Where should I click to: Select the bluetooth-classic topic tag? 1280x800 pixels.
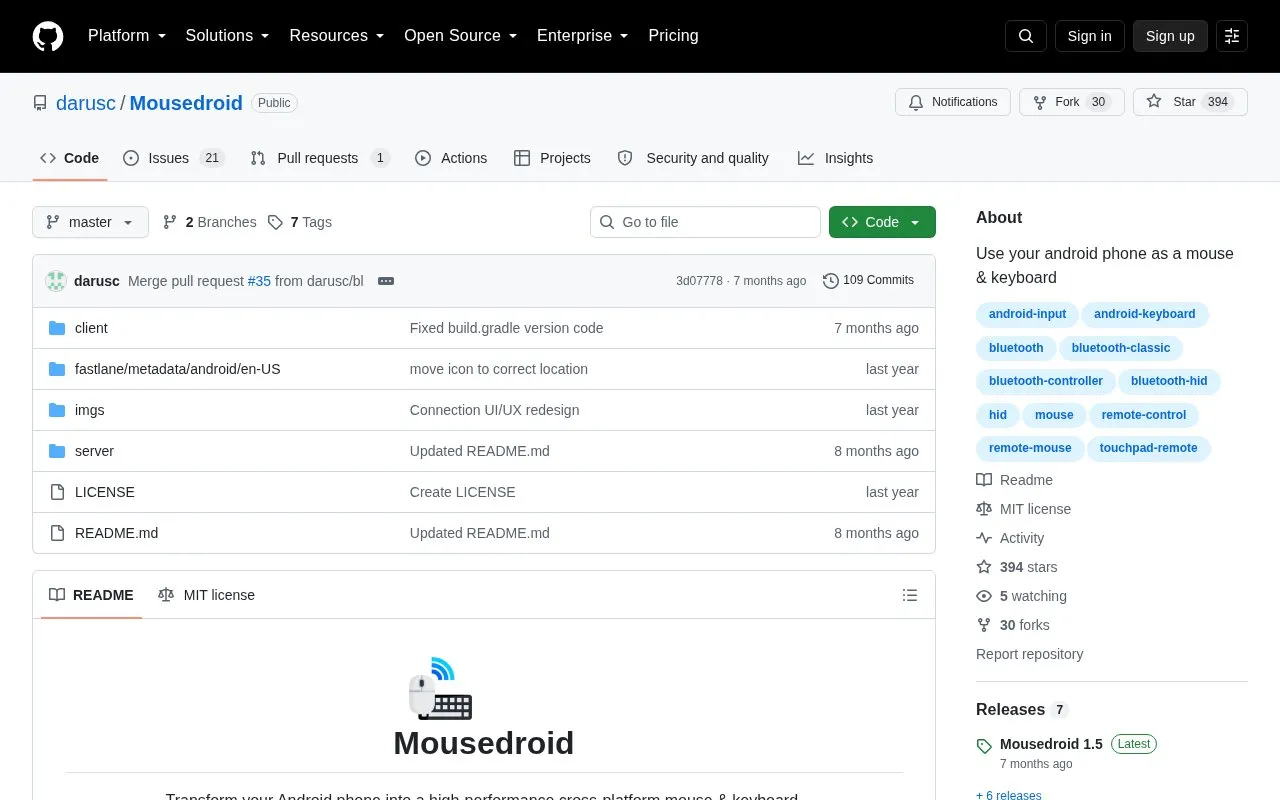(x=1121, y=348)
